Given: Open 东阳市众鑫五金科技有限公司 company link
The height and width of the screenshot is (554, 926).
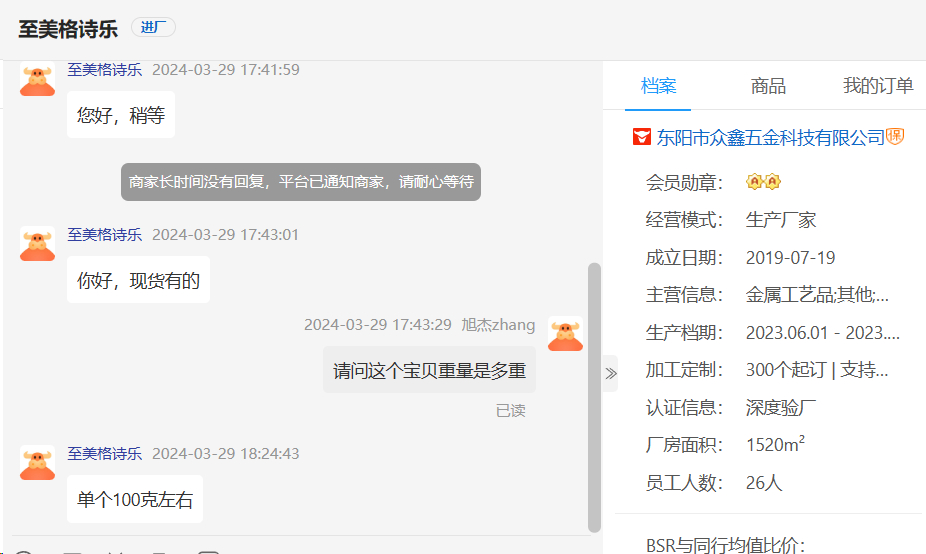Looking at the screenshot, I should tap(770, 138).
